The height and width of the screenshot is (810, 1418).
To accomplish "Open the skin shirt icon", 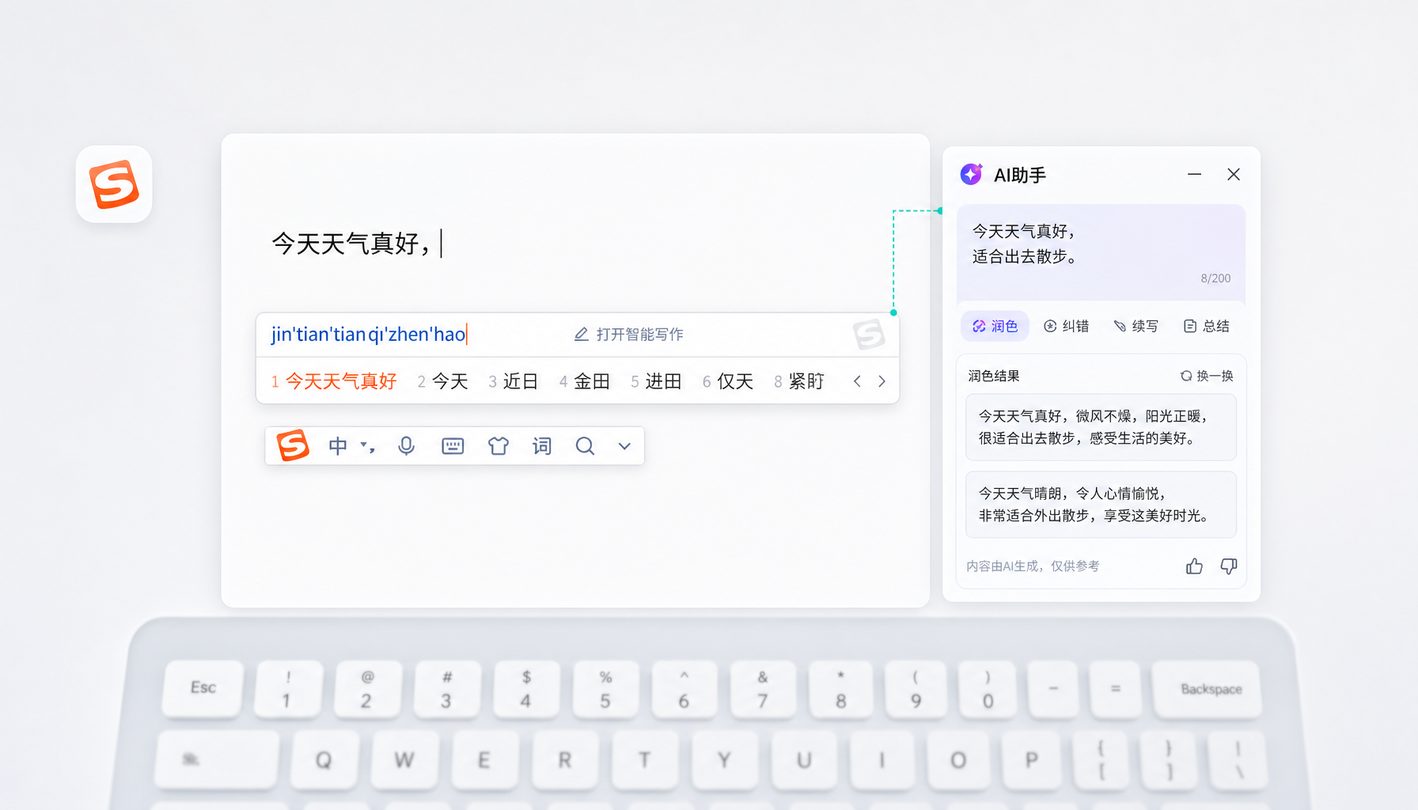I will click(498, 446).
